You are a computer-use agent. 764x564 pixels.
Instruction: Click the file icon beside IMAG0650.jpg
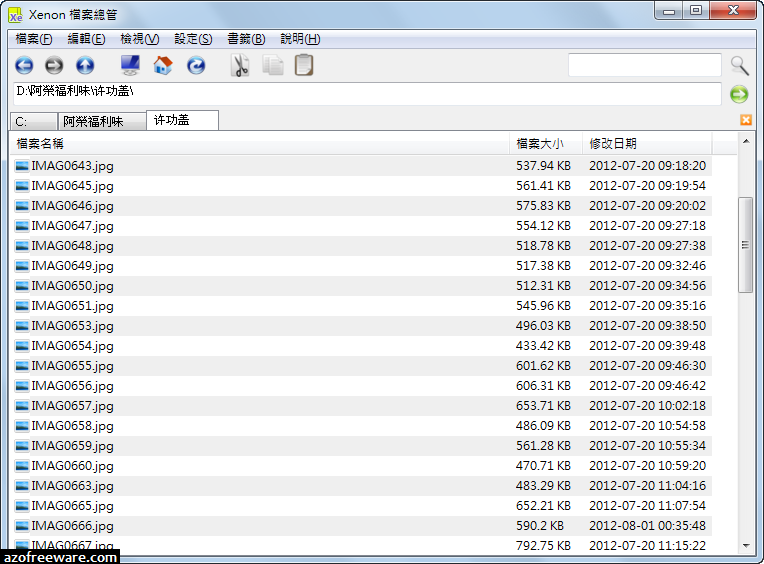(22, 286)
